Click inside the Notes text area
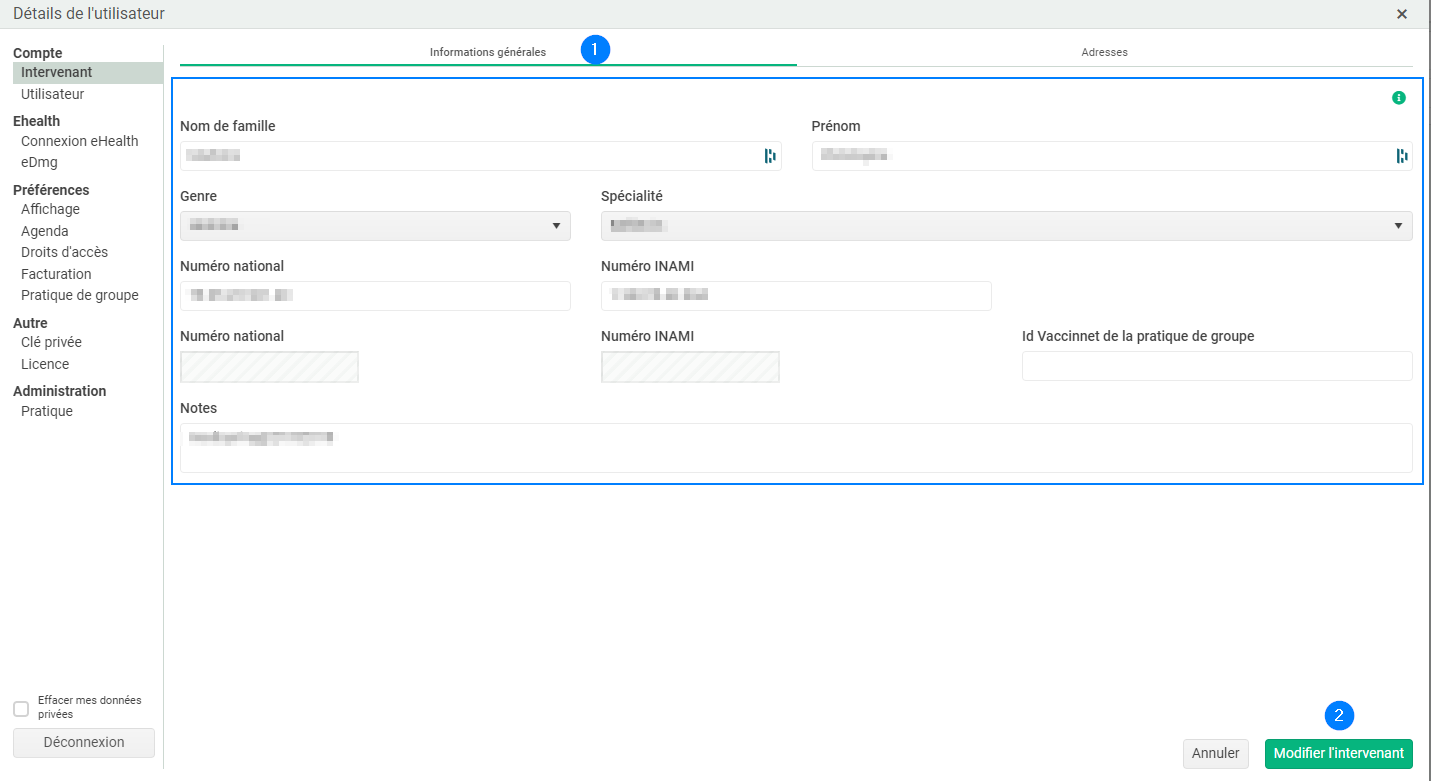The height and width of the screenshot is (781, 1431). pyautogui.click(x=796, y=448)
